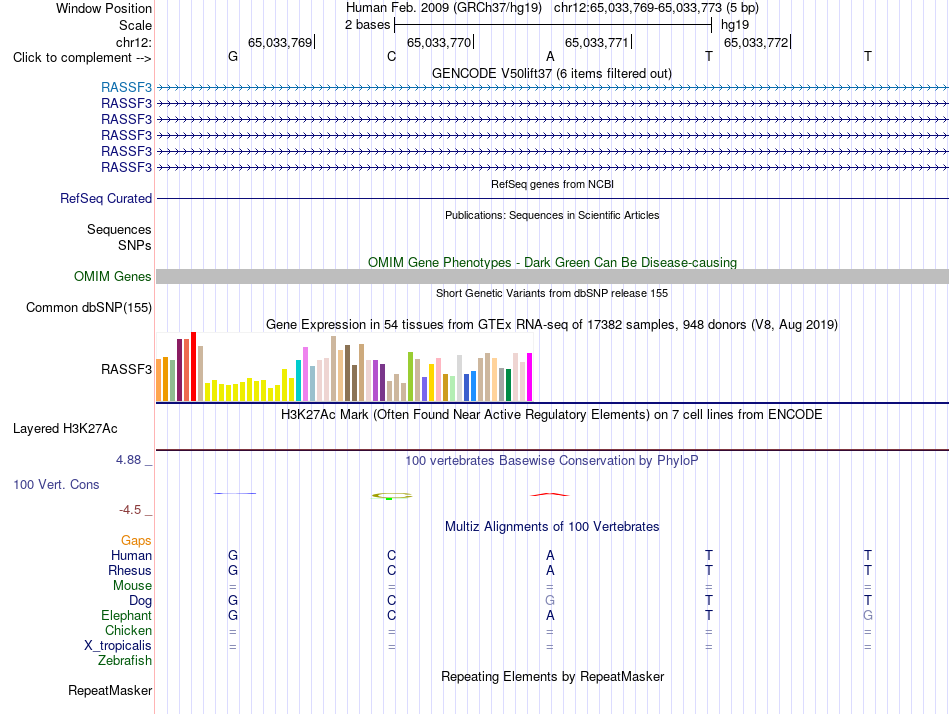Click the faded G mismatch in the Elephant row
Viewport: 950px width, 714px height.
tap(868, 616)
